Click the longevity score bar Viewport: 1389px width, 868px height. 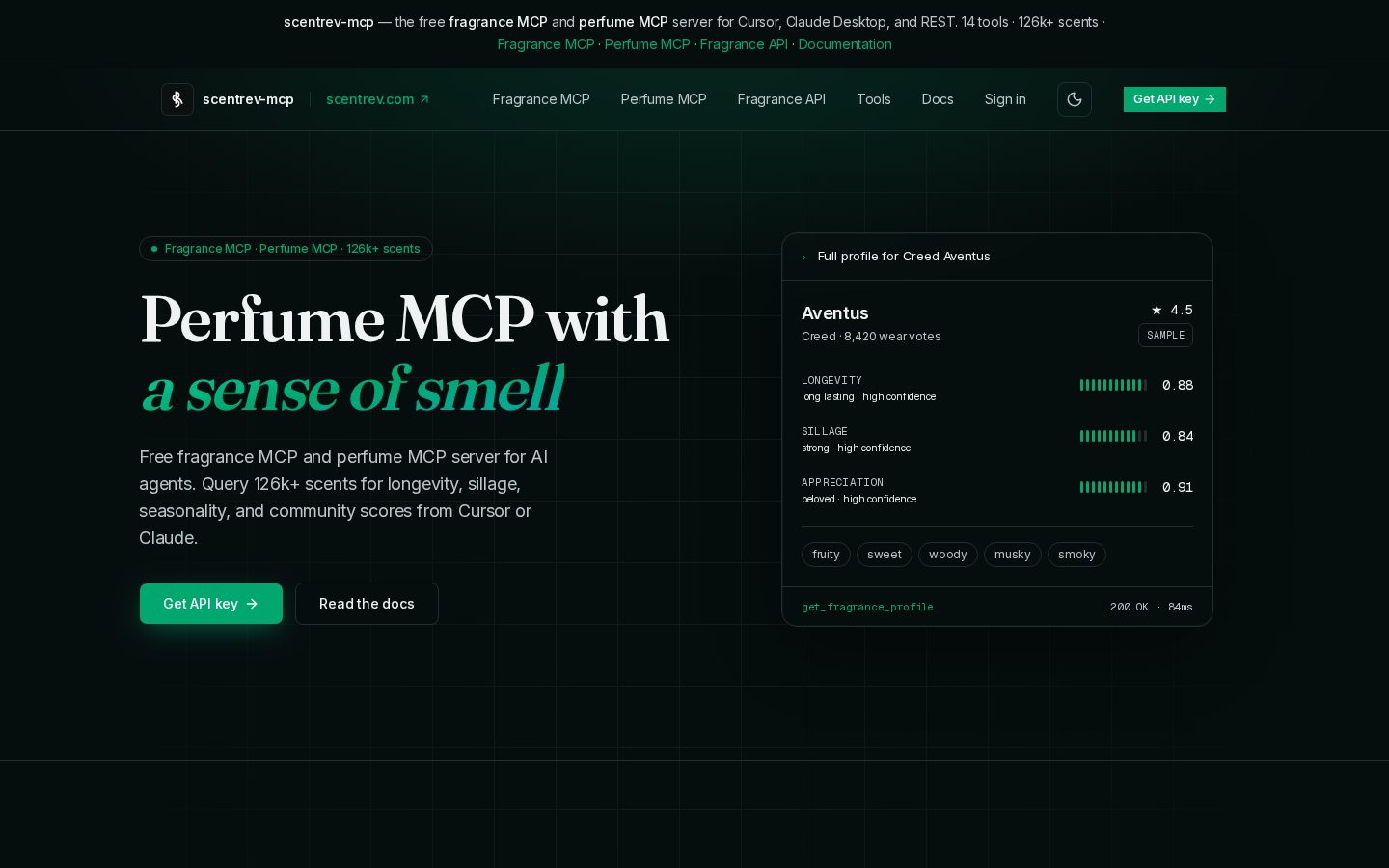click(1113, 385)
